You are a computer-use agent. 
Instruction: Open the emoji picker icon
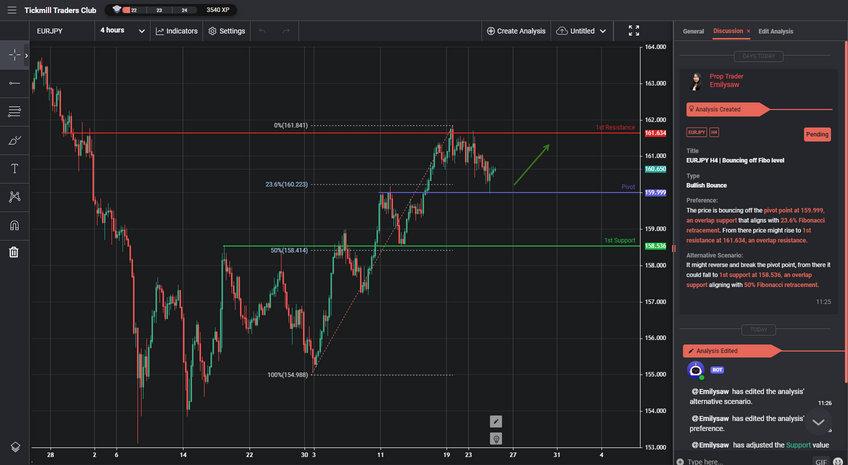tap(838, 462)
